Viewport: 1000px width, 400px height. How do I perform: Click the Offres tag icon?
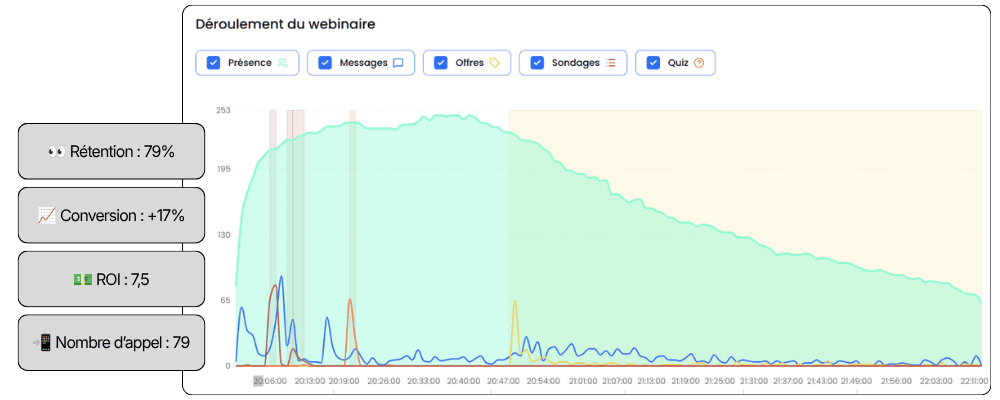tap(494, 63)
